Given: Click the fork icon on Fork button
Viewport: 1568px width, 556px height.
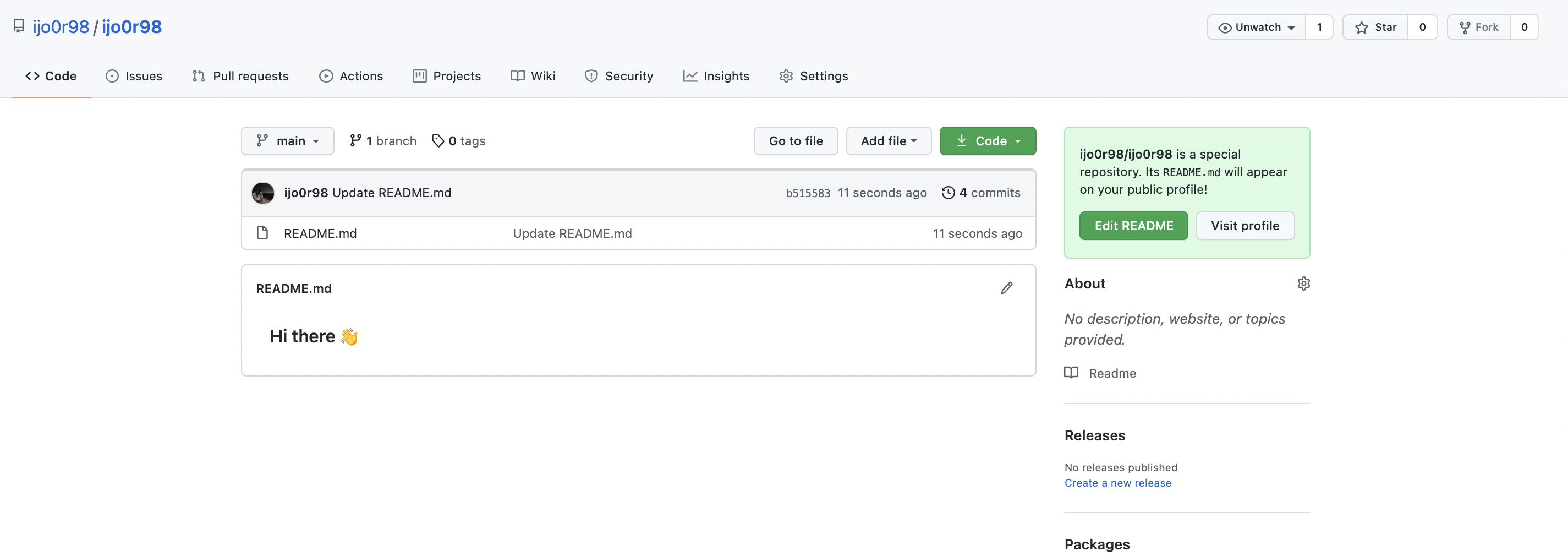Looking at the screenshot, I should click(x=1465, y=28).
